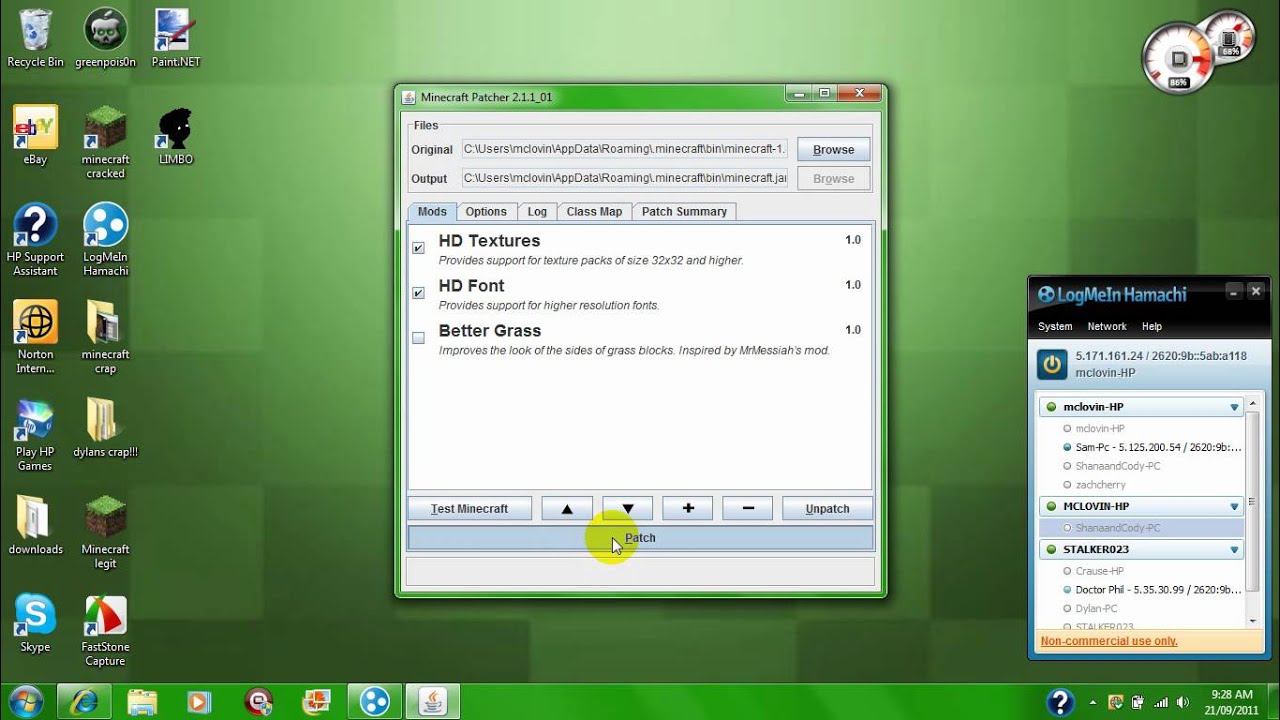1280x720 pixels.
Task: Enable the Better Grass mod checkbox
Action: point(418,338)
